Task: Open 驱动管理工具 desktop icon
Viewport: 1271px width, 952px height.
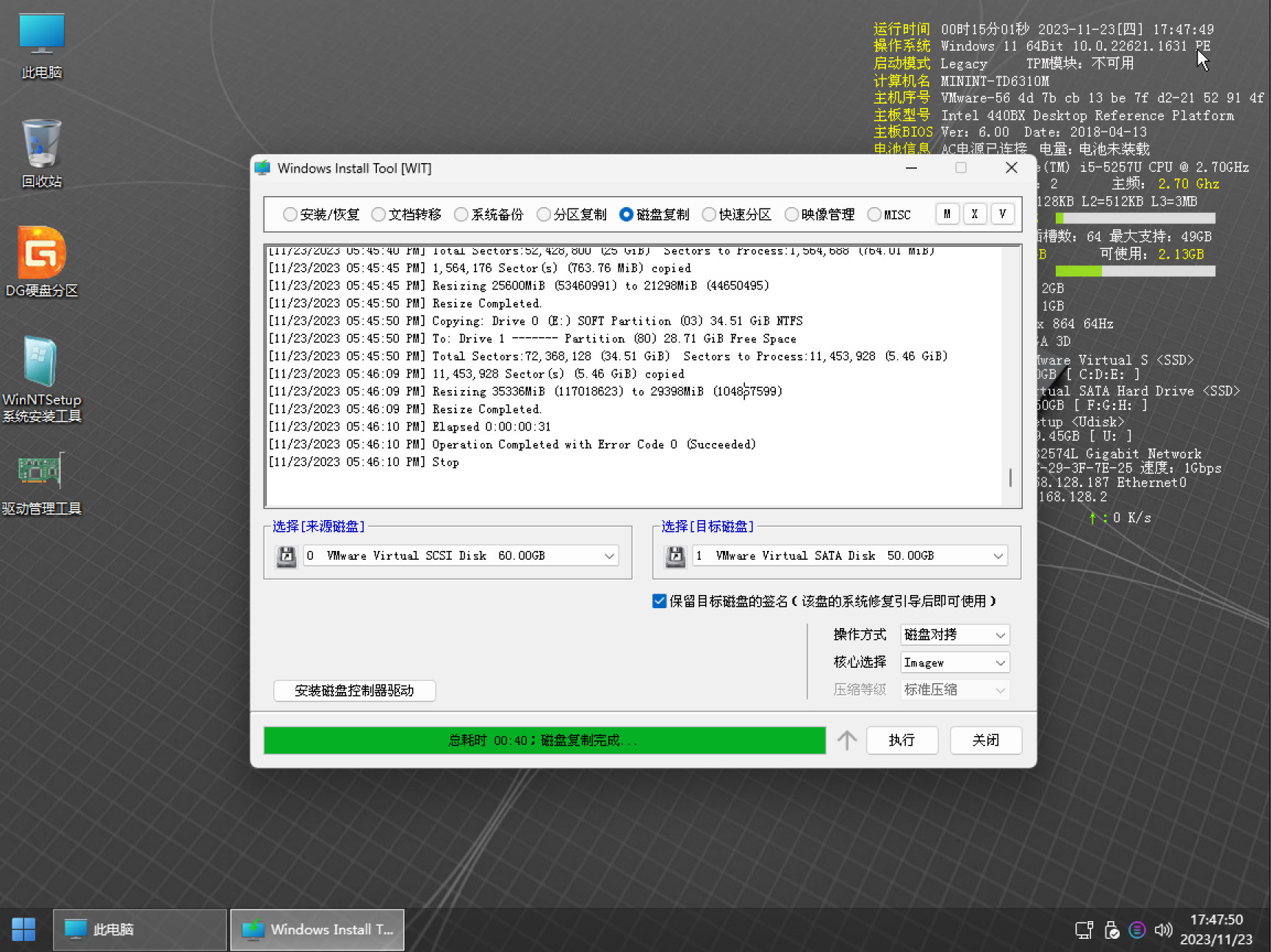Action: 42,483
